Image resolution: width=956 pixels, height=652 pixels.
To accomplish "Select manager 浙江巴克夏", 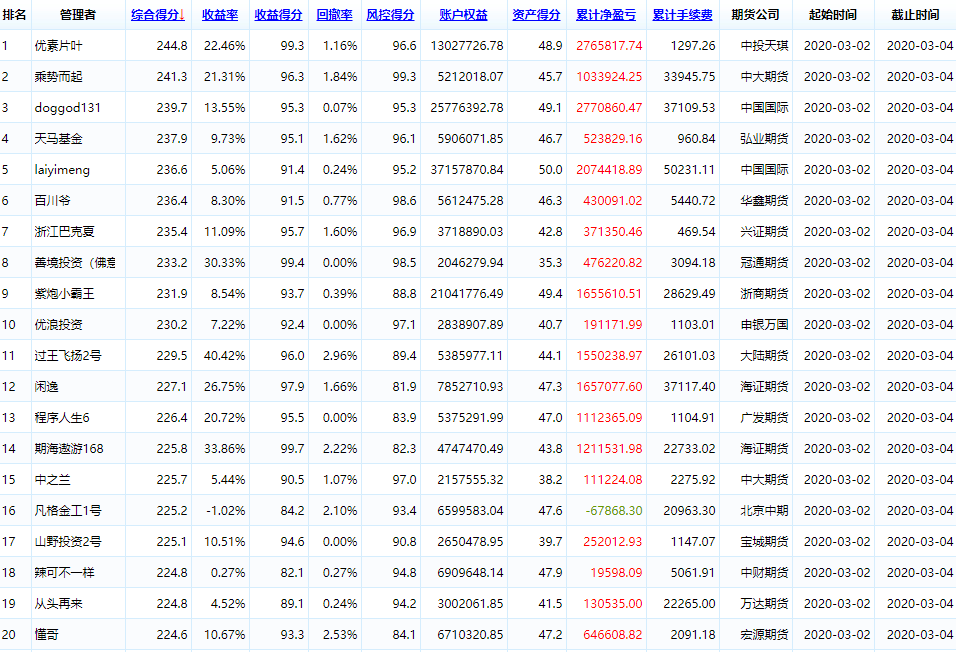I will click(x=65, y=232).
